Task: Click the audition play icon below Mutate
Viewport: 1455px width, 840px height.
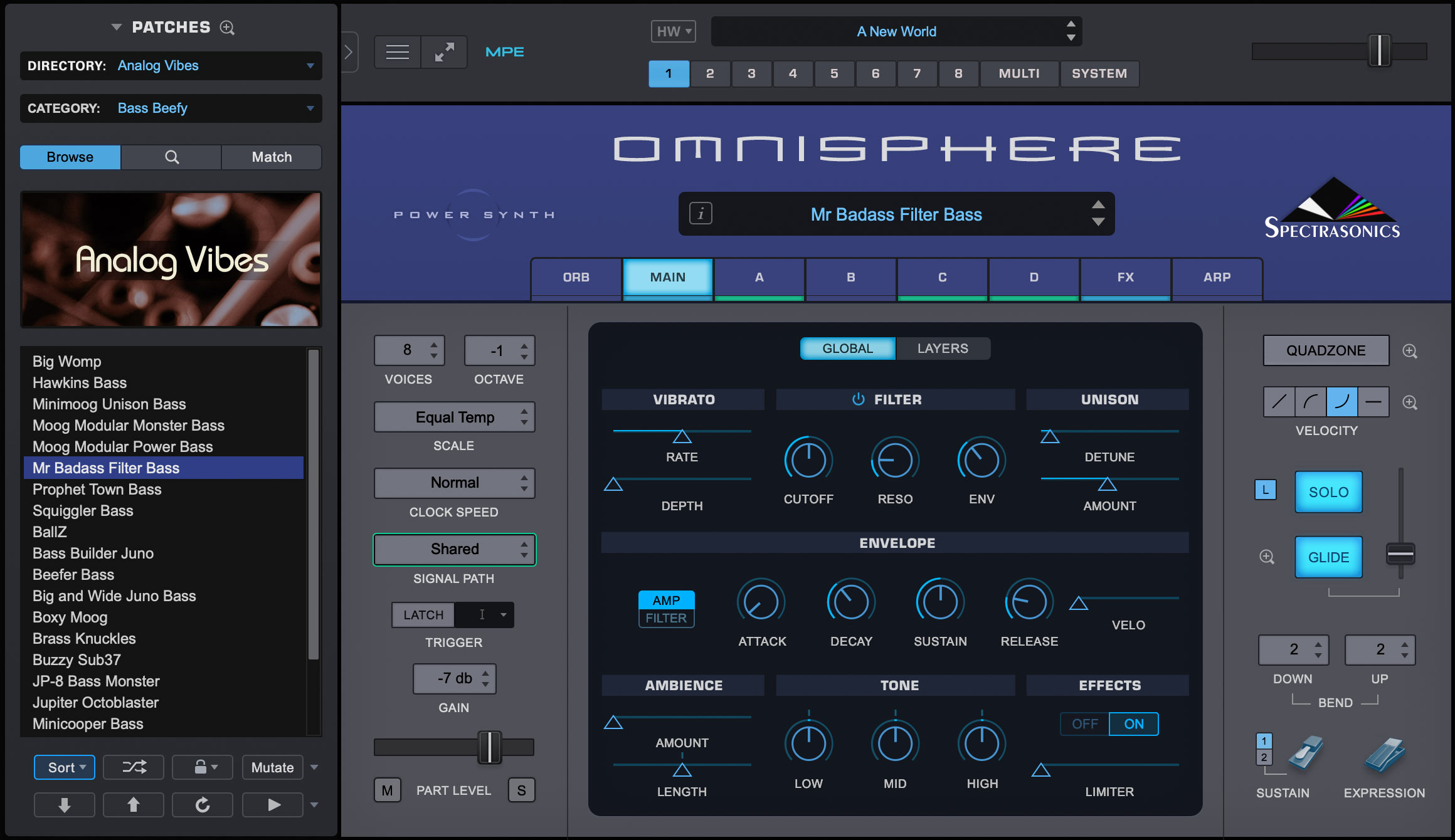Action: pos(272,804)
